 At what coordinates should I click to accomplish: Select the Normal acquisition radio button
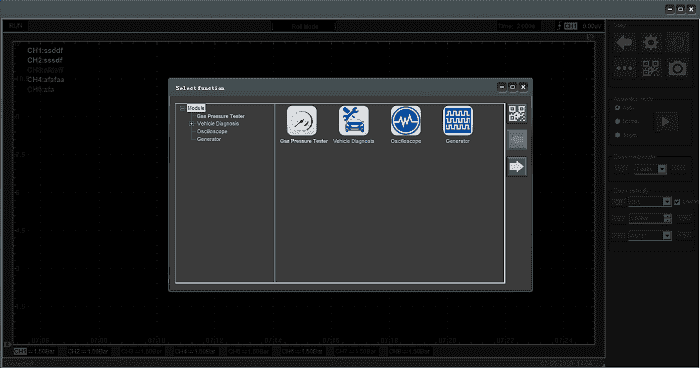coord(617,121)
